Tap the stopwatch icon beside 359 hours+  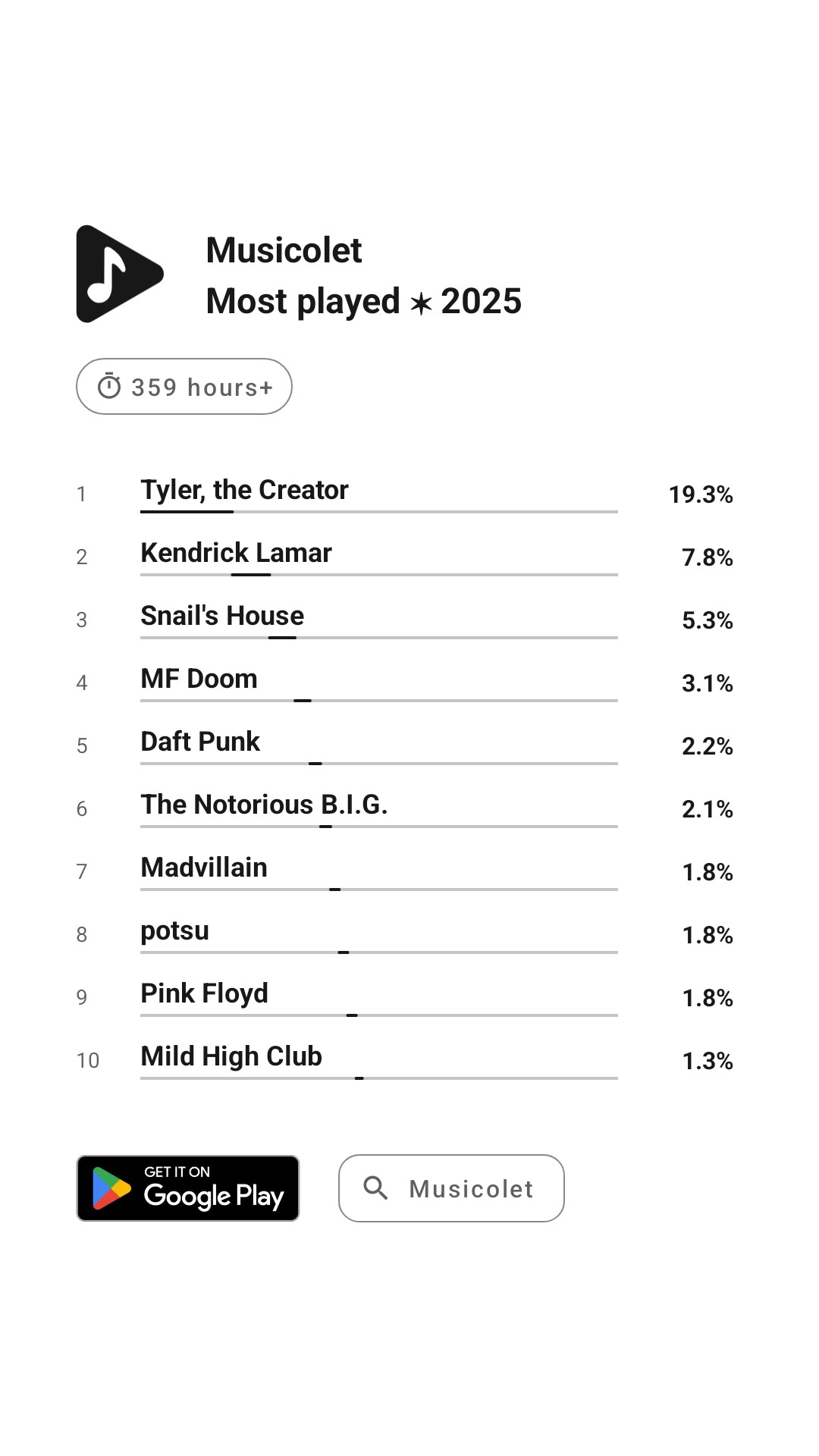point(109,387)
